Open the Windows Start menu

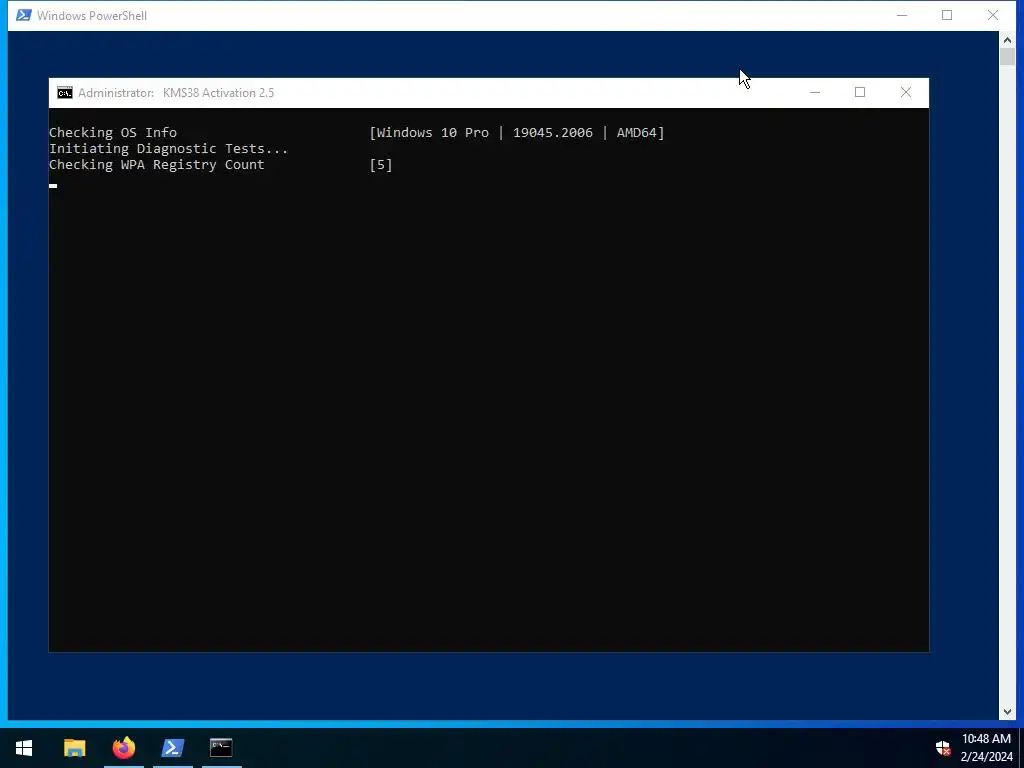24,747
